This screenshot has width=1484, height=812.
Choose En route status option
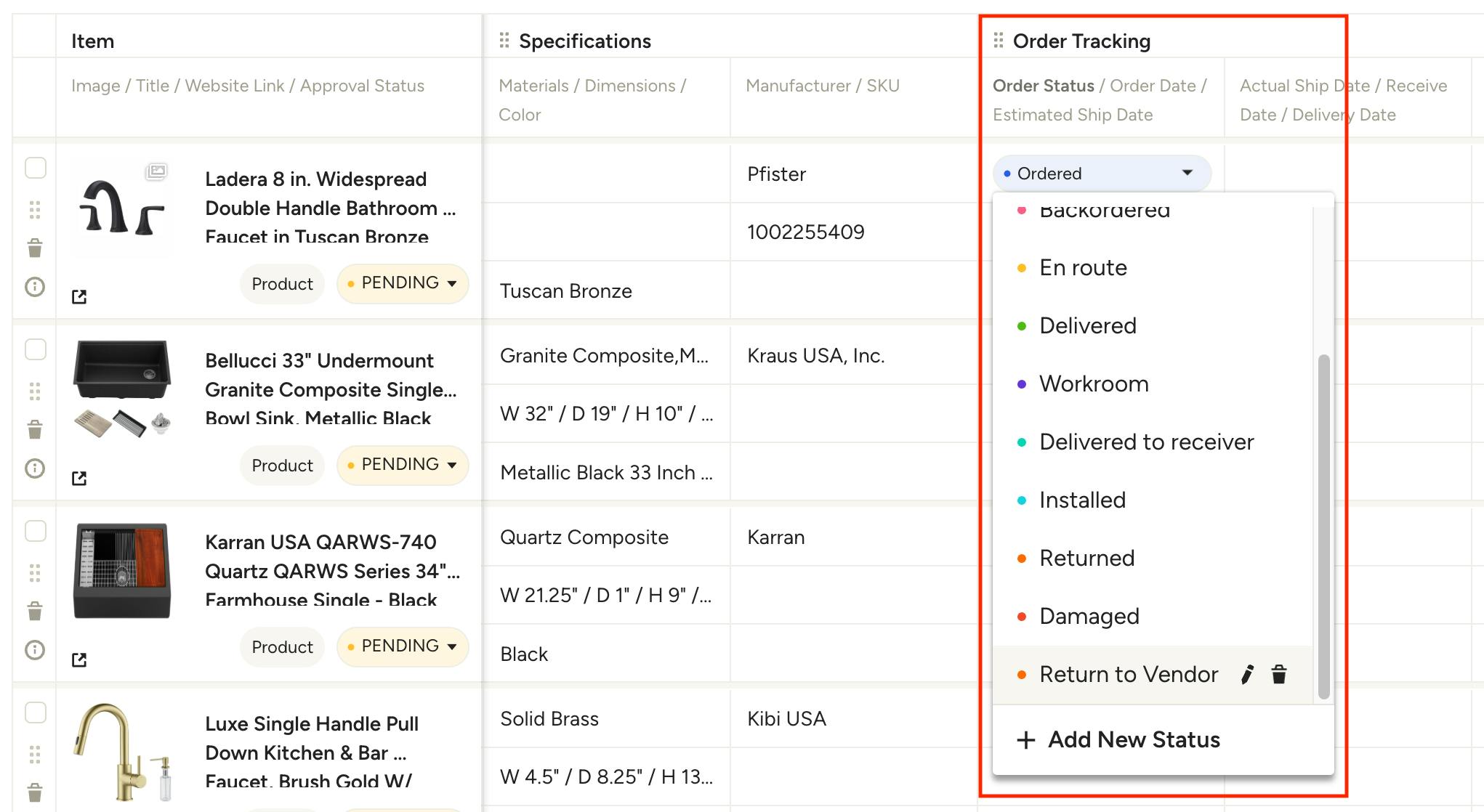pyautogui.click(x=1083, y=268)
